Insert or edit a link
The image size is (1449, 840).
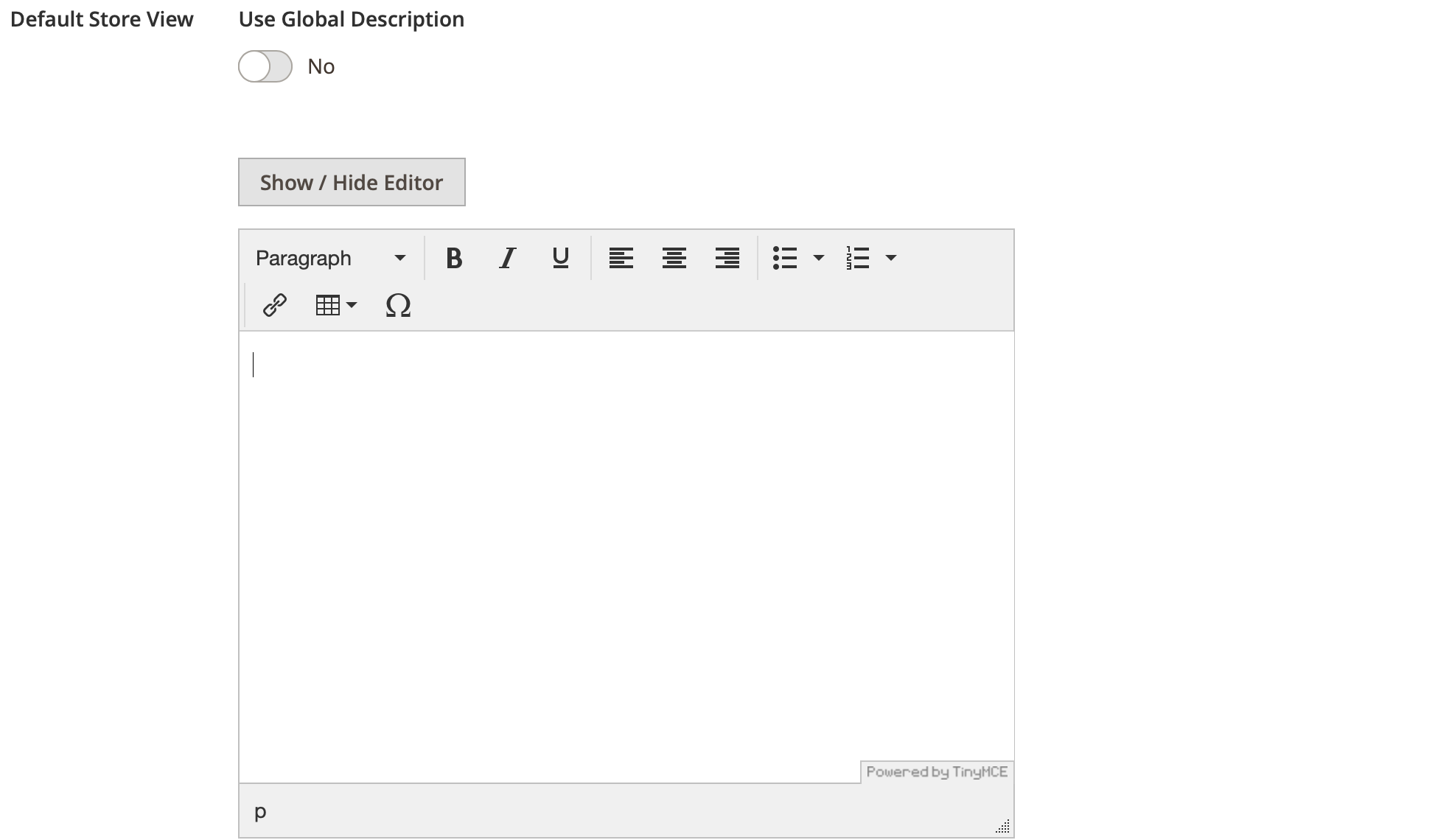point(274,305)
